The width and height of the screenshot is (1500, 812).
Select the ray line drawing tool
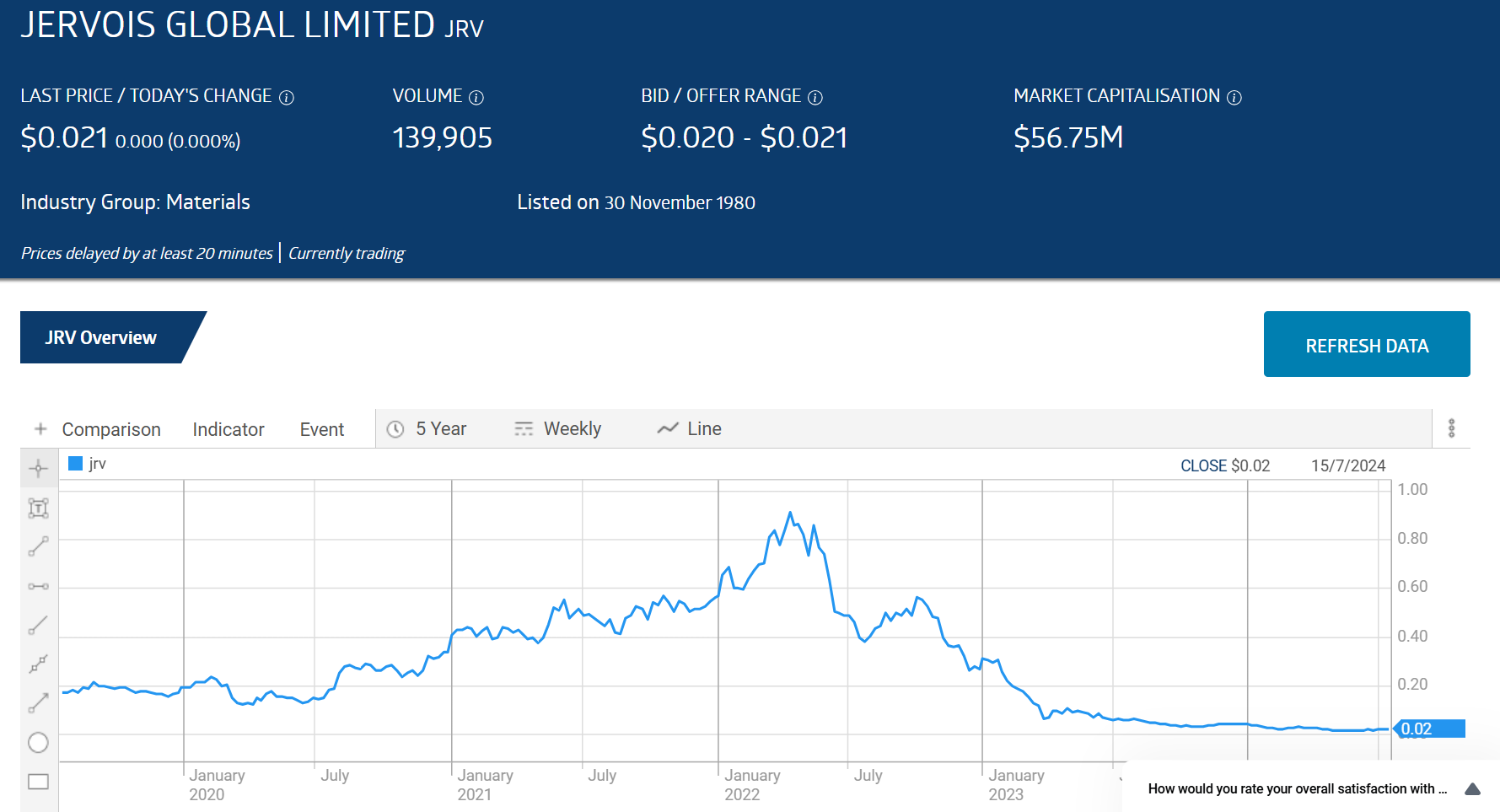pyautogui.click(x=38, y=625)
